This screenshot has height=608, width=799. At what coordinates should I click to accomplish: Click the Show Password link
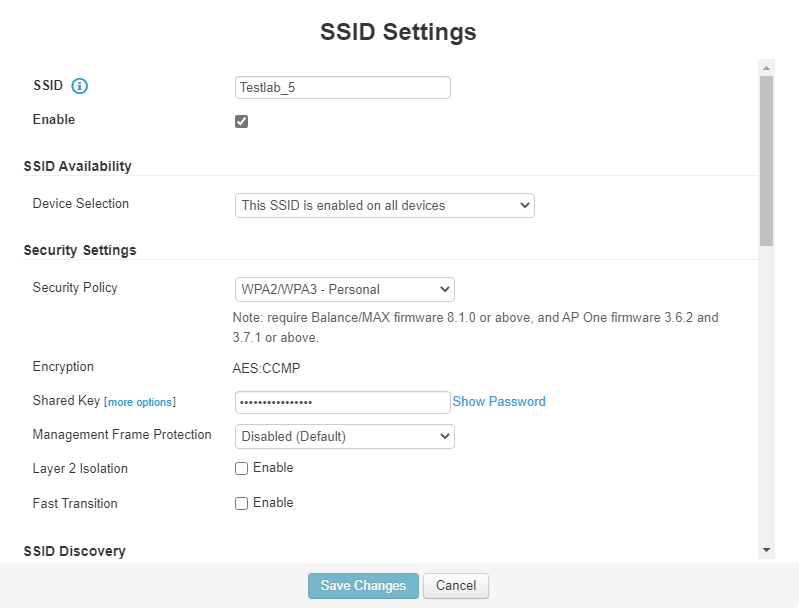click(499, 401)
